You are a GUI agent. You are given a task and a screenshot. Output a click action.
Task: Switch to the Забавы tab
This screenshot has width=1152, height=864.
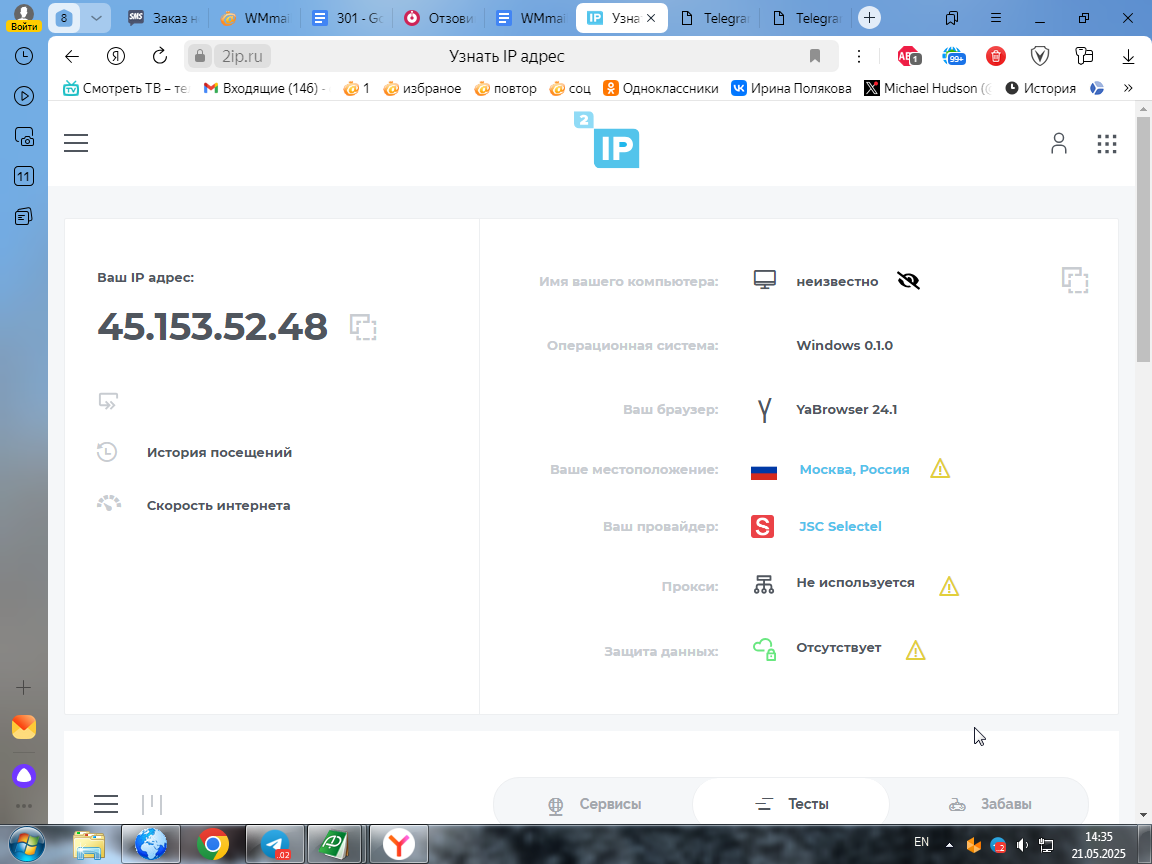click(x=989, y=804)
